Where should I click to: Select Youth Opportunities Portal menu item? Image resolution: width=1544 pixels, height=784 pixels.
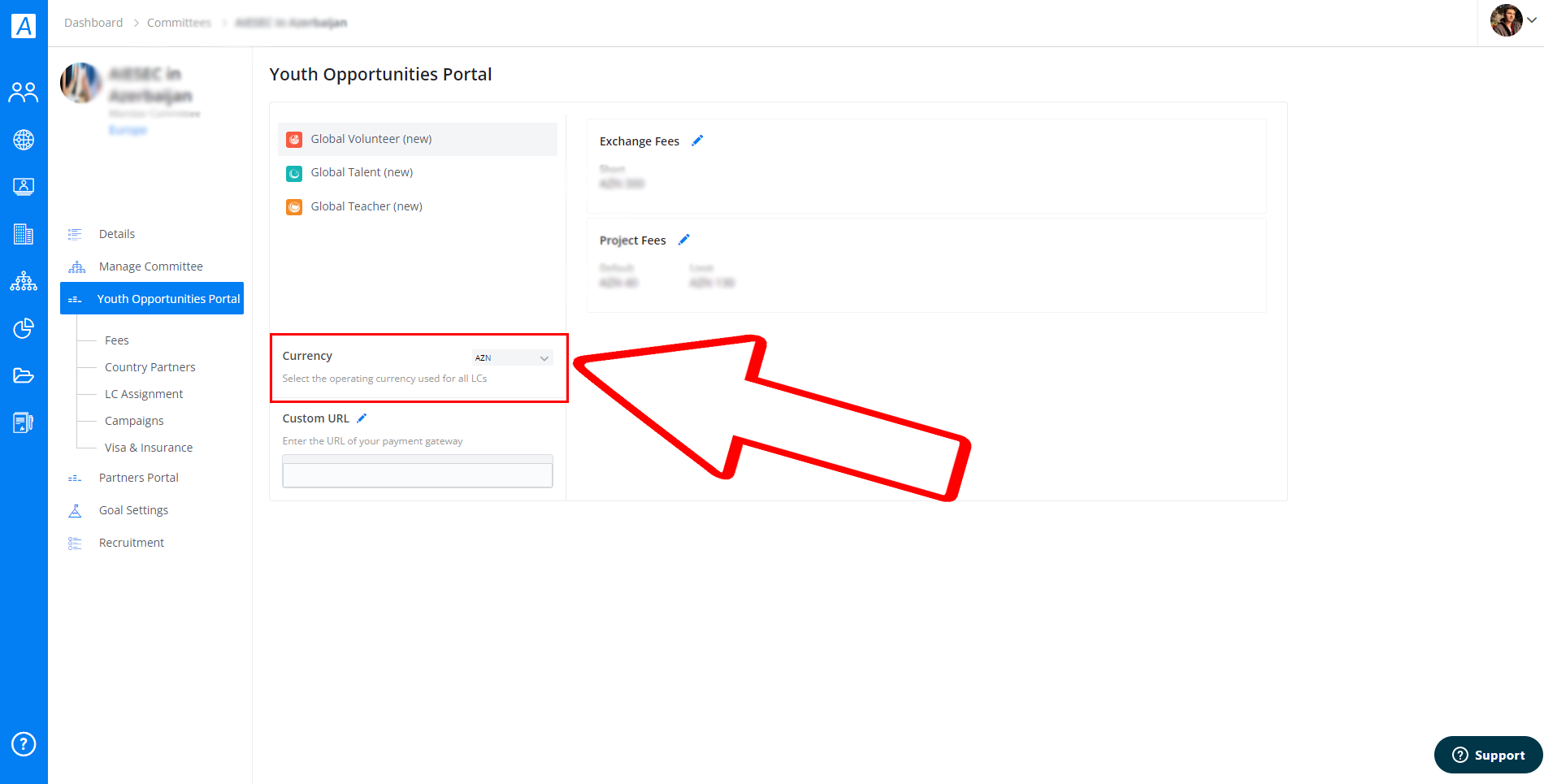point(152,299)
